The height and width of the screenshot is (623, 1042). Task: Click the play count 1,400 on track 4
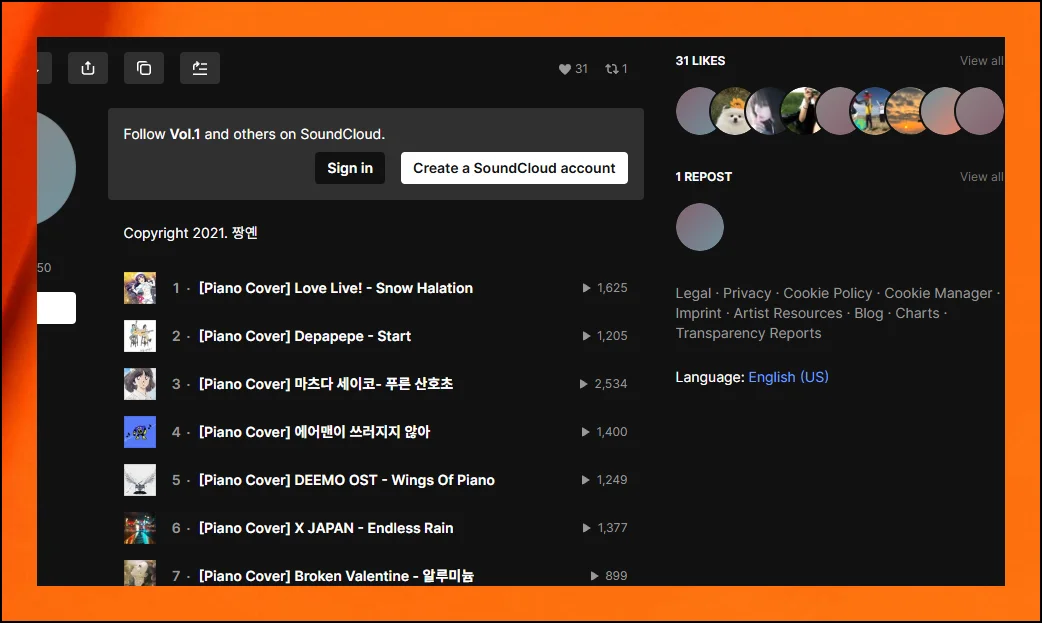click(x=605, y=432)
